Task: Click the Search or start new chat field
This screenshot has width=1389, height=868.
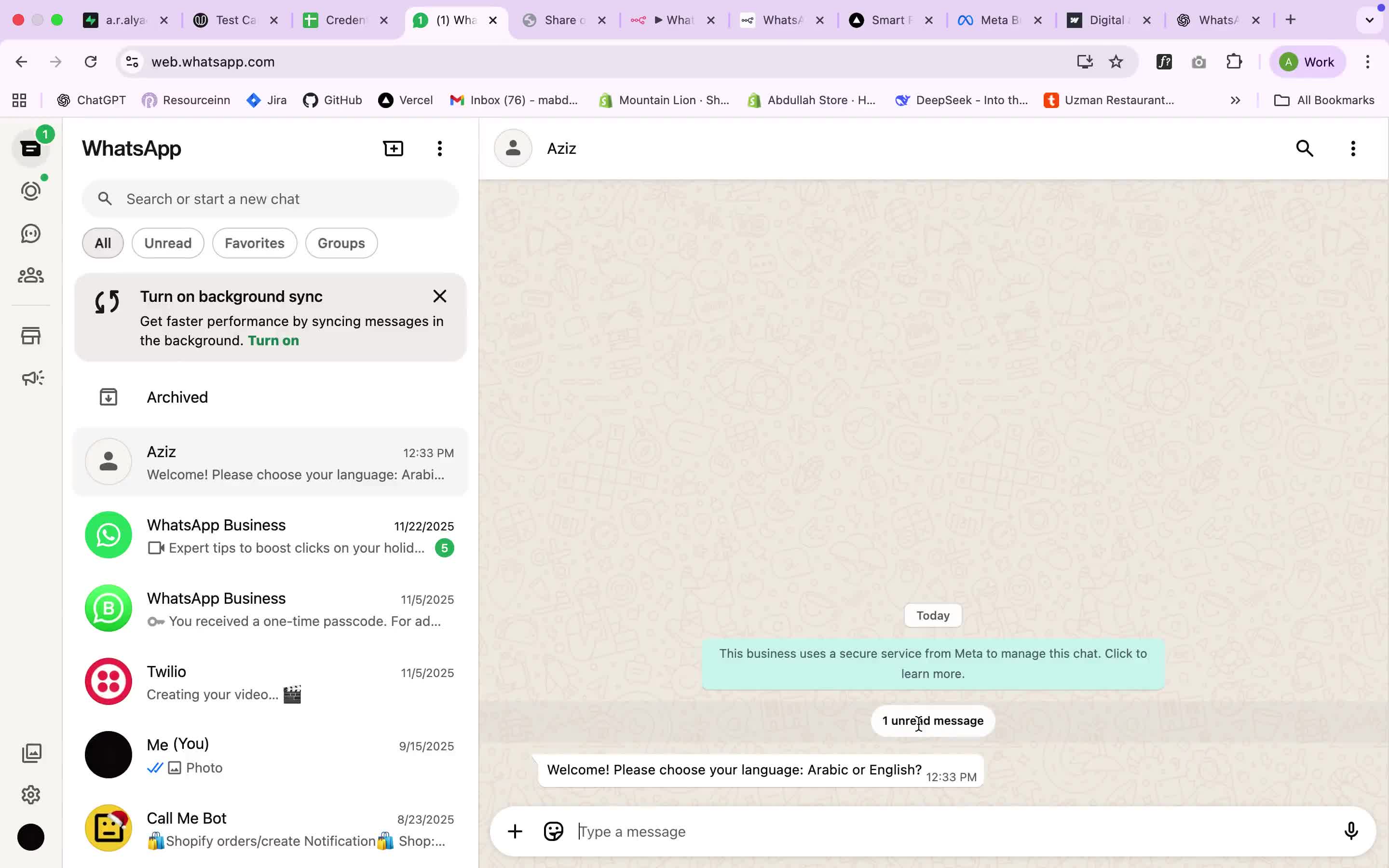Action: [271, 199]
